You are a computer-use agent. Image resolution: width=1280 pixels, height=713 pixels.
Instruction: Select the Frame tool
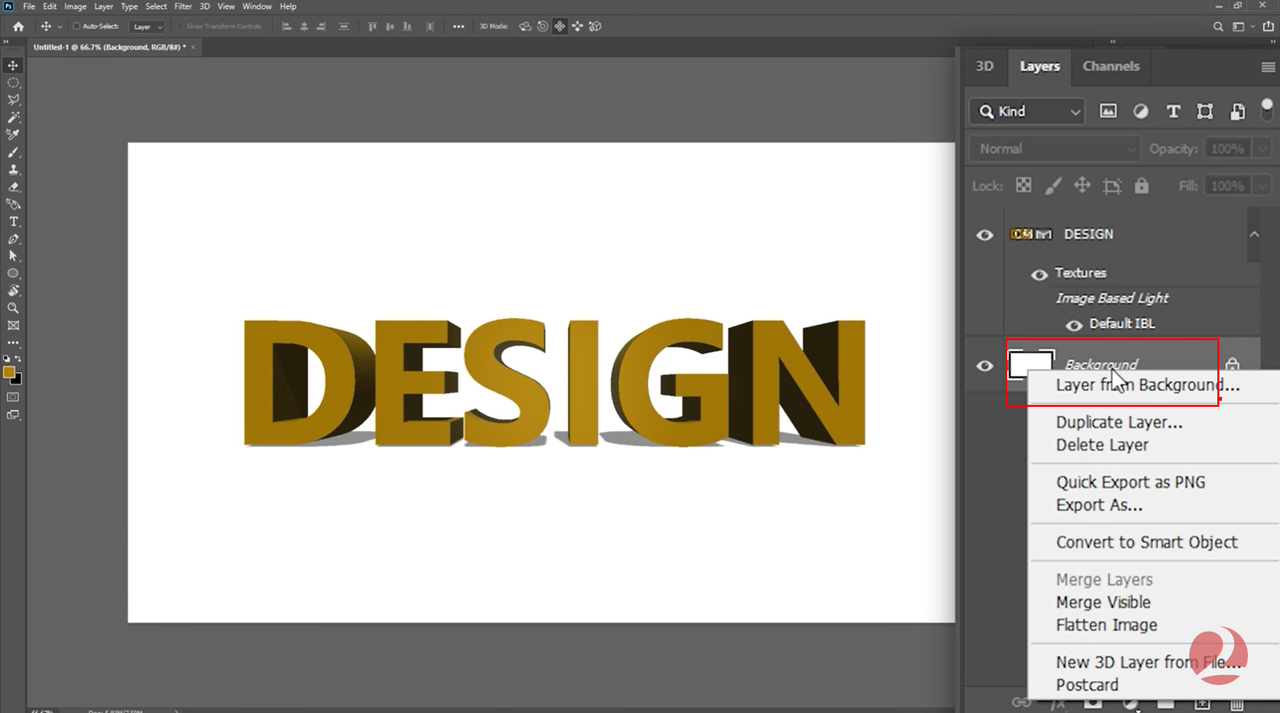pos(13,325)
